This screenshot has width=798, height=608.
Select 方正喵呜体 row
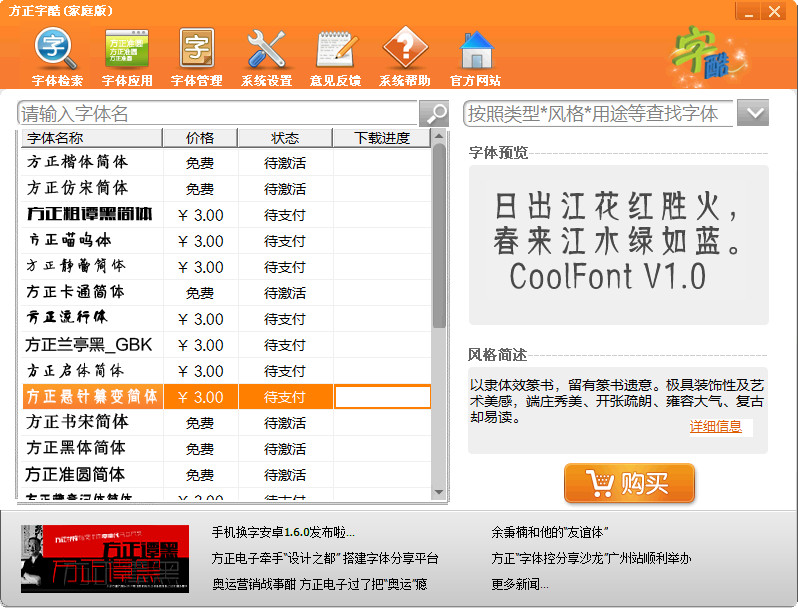[226, 240]
